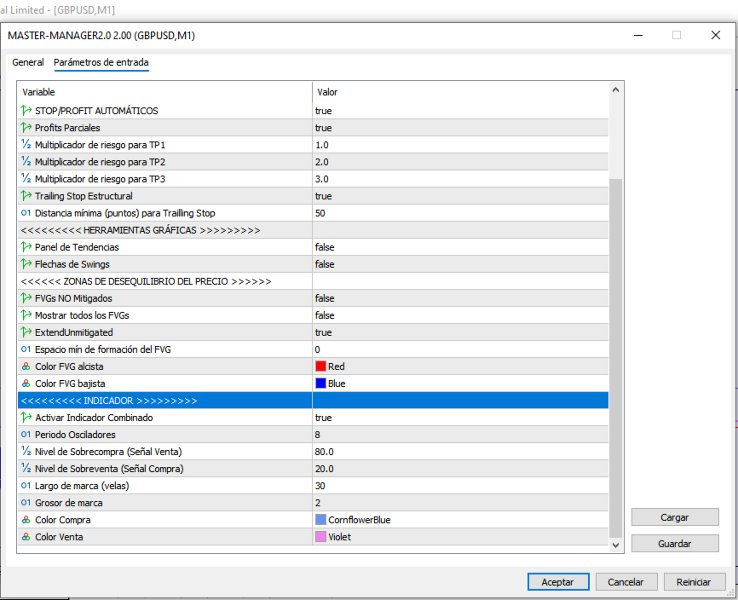Click the ExtendUnmitigated bool icon
738x600 pixels.
26,332
